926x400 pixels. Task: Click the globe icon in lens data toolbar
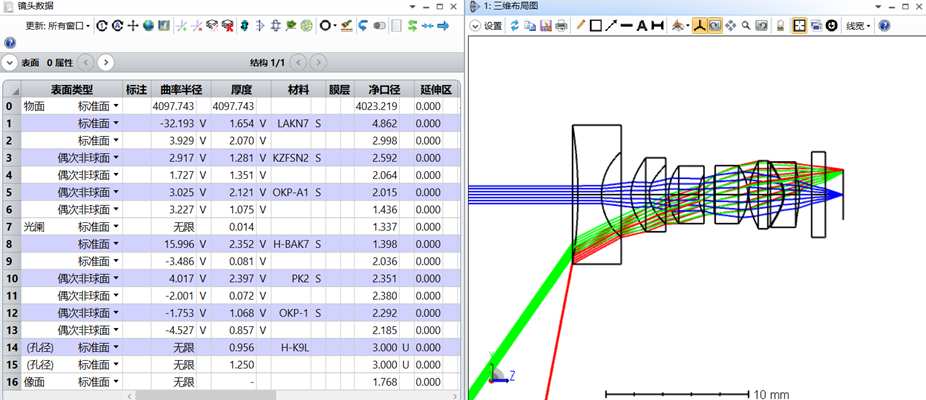click(x=148, y=26)
